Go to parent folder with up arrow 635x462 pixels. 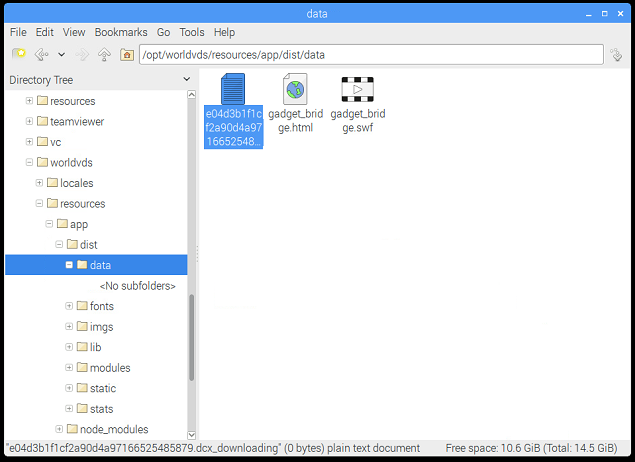point(104,54)
